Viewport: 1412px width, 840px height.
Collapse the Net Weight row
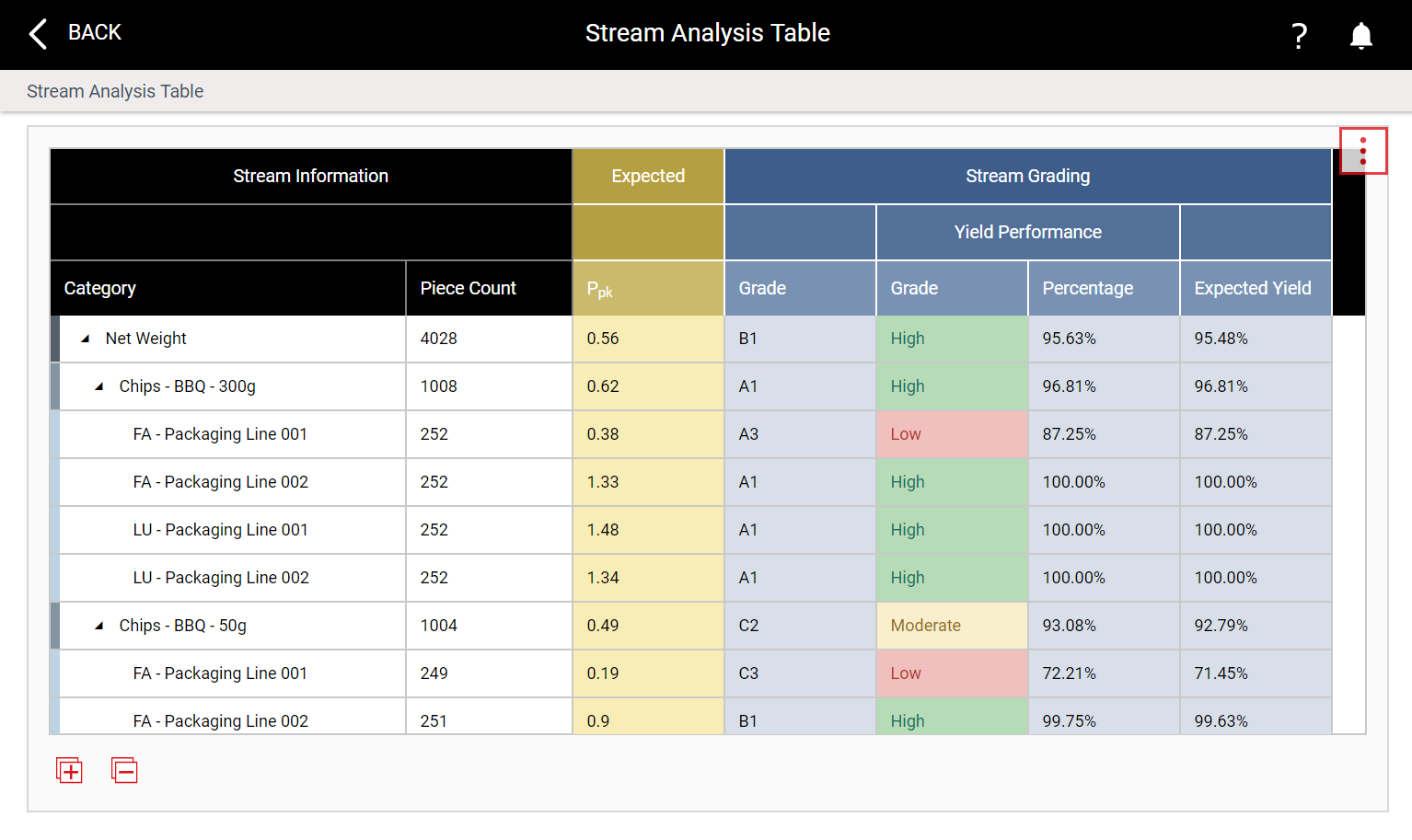point(86,339)
